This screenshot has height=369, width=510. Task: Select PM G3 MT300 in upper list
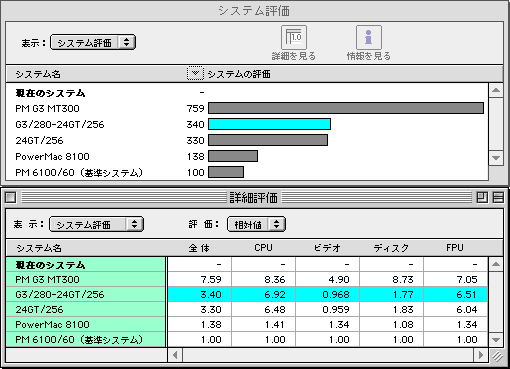coord(47,108)
